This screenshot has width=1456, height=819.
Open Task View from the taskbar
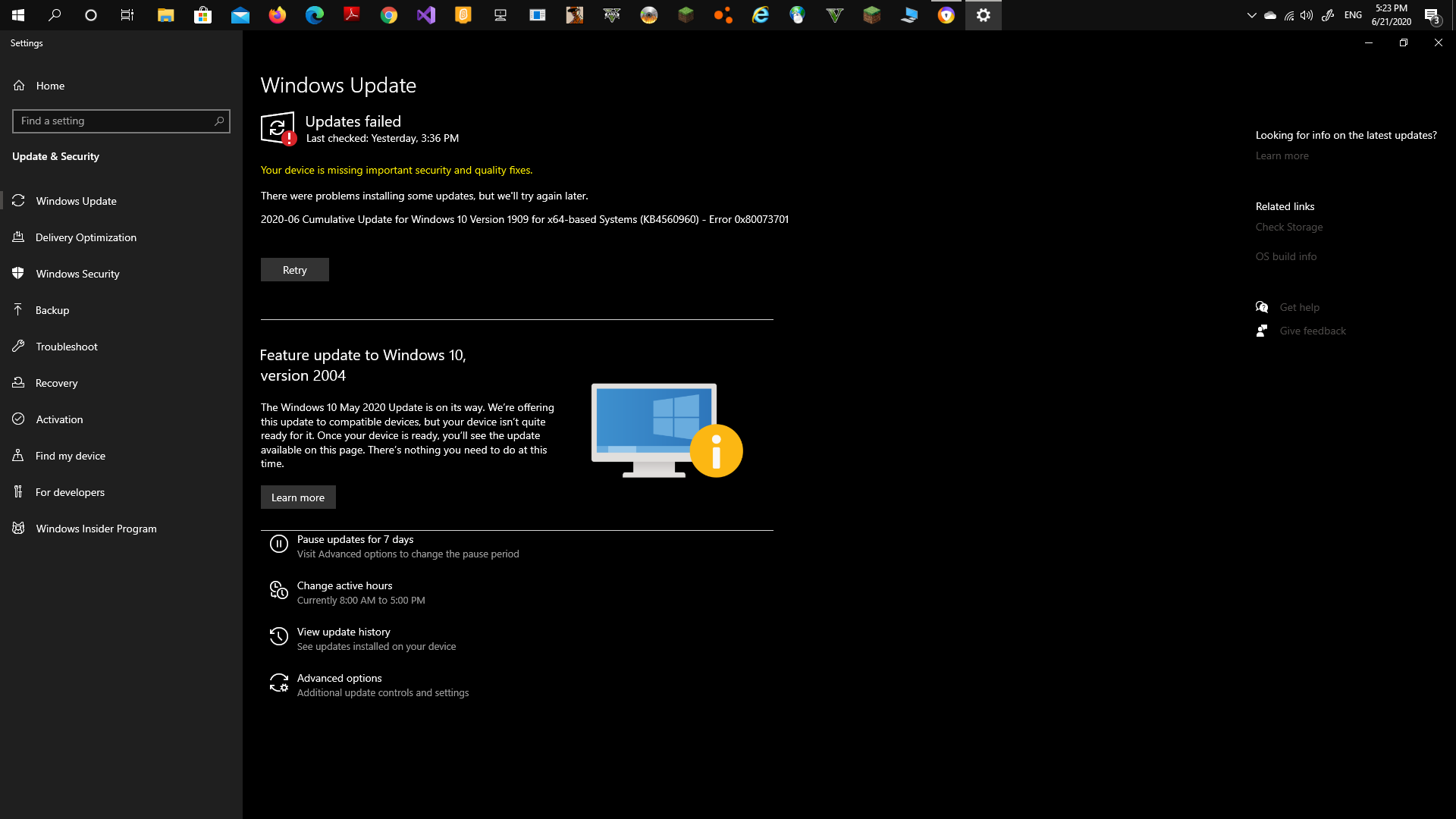[x=127, y=15]
